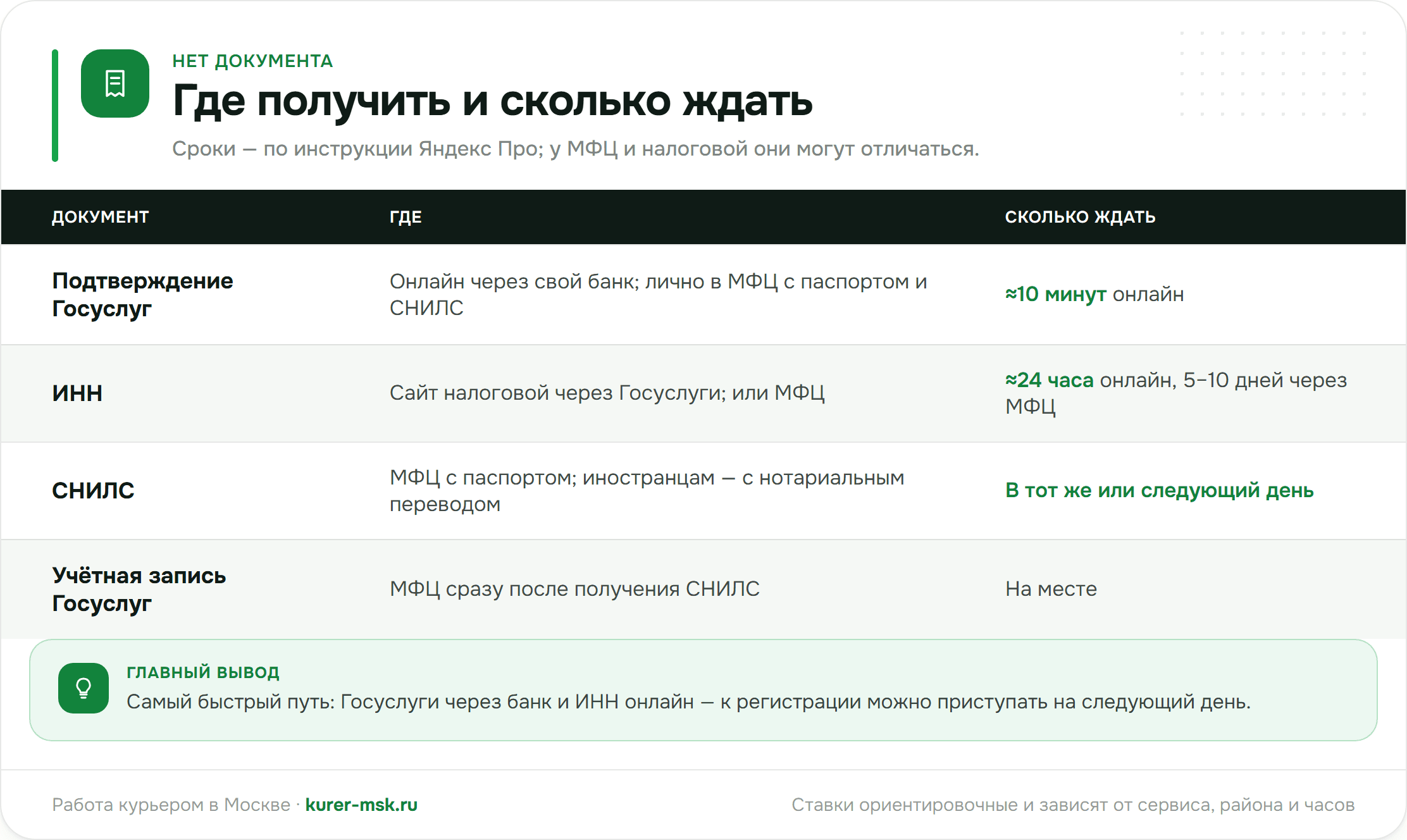Click the 'Ставки ориентировочные' footer disclaimer

point(1073,805)
